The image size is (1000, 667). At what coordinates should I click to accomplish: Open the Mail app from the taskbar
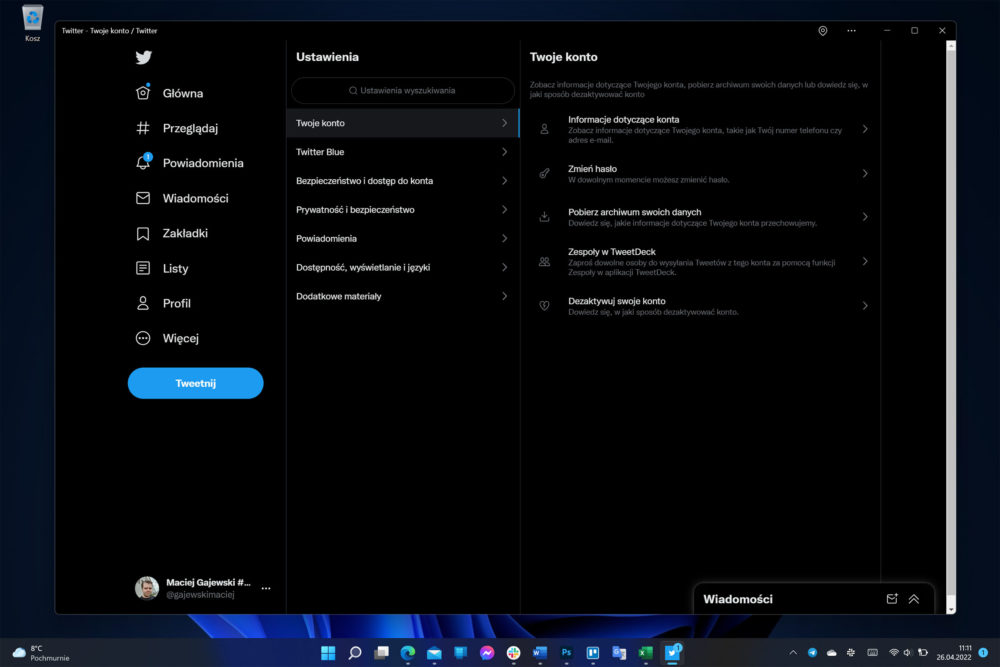tap(434, 652)
